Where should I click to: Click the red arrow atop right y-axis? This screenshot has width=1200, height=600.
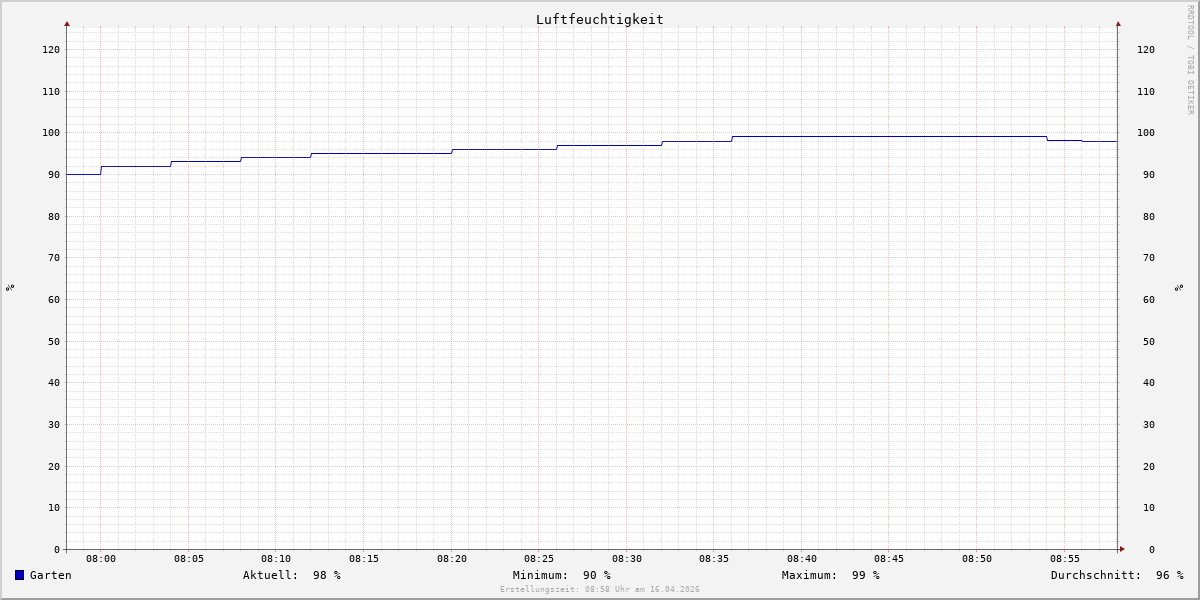(1118, 23)
